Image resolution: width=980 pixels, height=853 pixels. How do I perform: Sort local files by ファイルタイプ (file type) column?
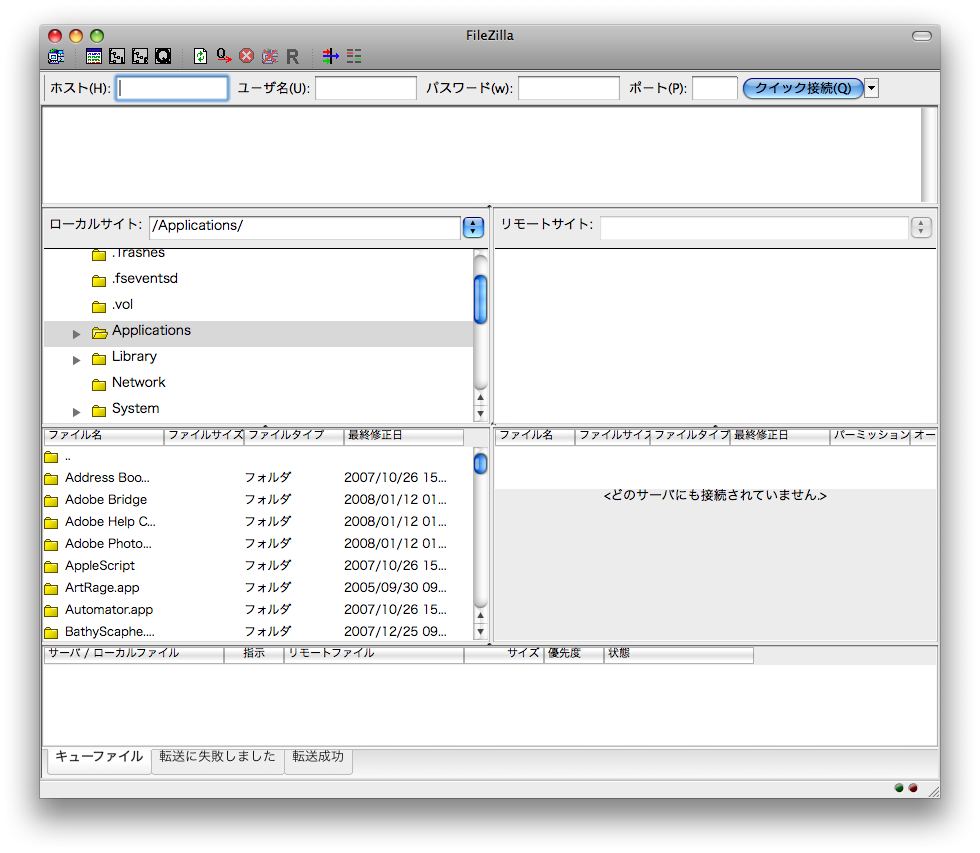(x=293, y=436)
